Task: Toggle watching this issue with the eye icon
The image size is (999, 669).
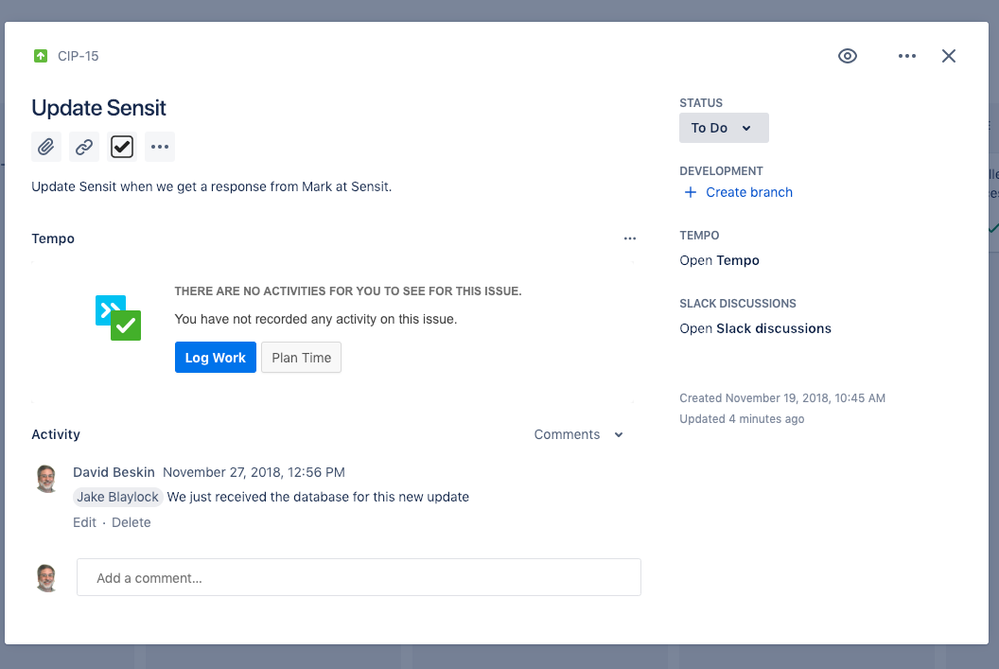Action: pyautogui.click(x=847, y=56)
